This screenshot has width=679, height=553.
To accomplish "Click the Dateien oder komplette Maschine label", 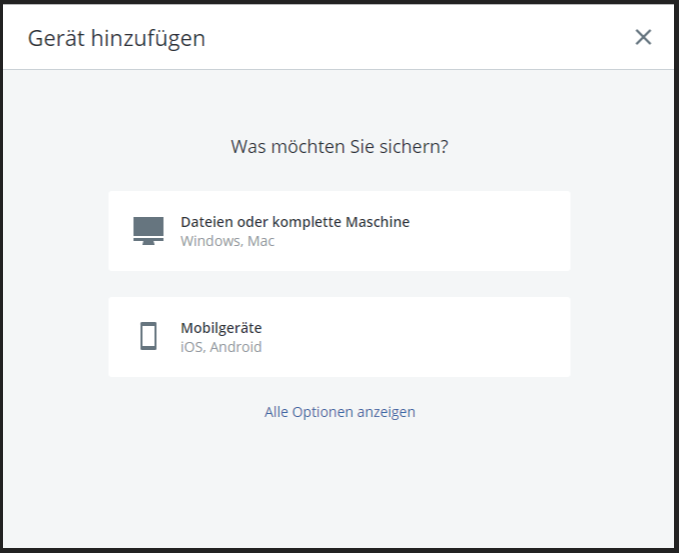I will (x=295, y=222).
